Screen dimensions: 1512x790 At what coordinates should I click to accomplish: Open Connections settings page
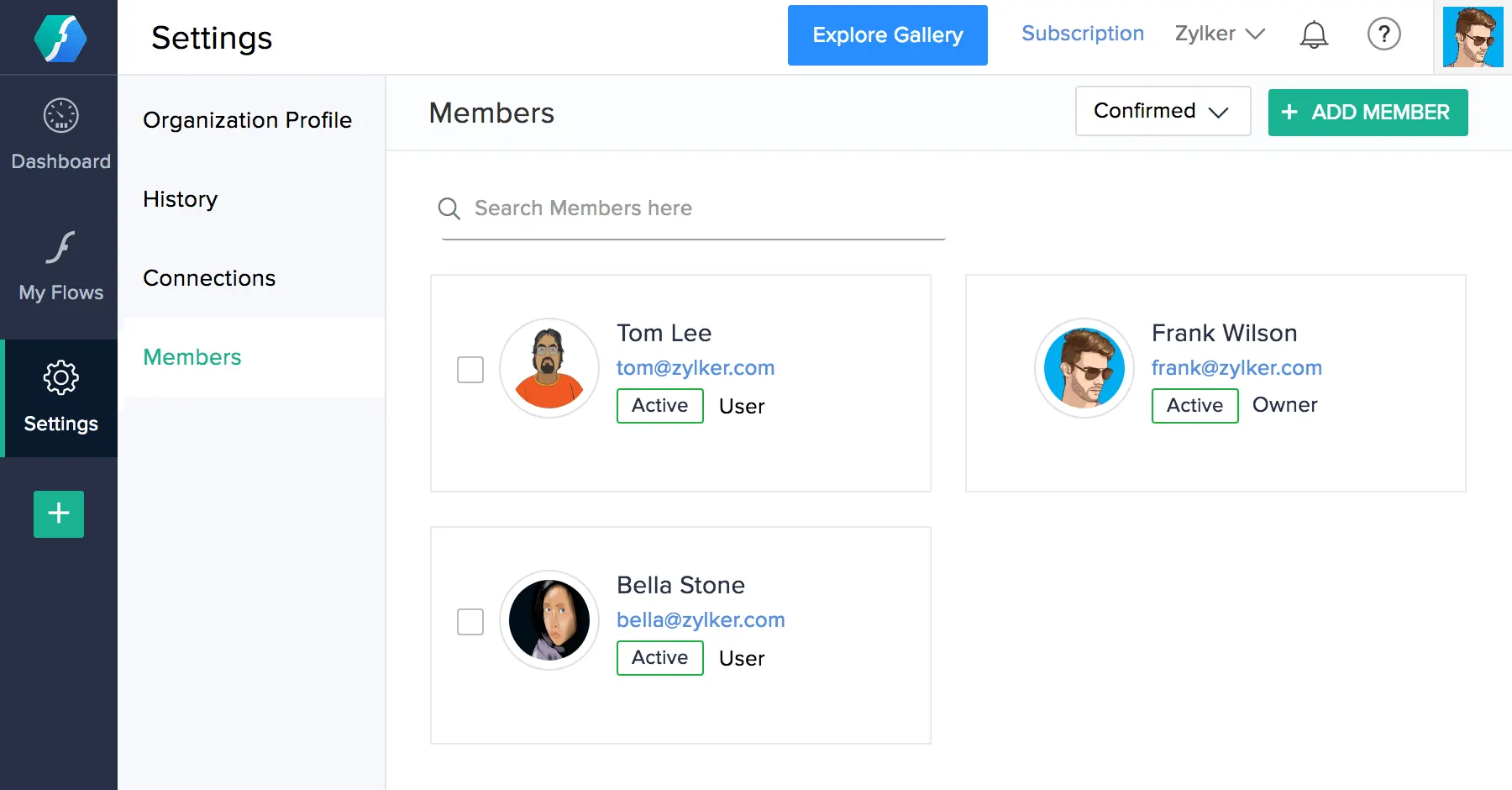click(x=209, y=278)
